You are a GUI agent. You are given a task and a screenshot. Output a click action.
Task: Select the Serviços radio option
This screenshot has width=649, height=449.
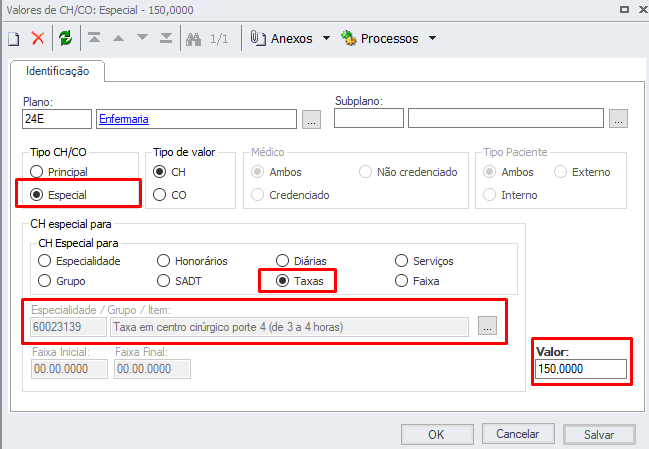click(401, 261)
